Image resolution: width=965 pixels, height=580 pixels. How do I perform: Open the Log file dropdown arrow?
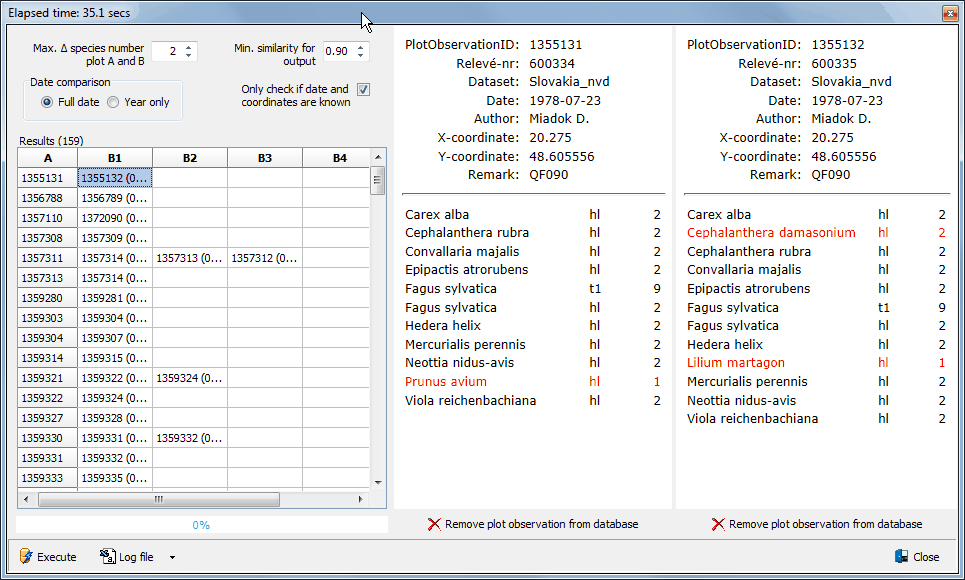tap(172, 558)
